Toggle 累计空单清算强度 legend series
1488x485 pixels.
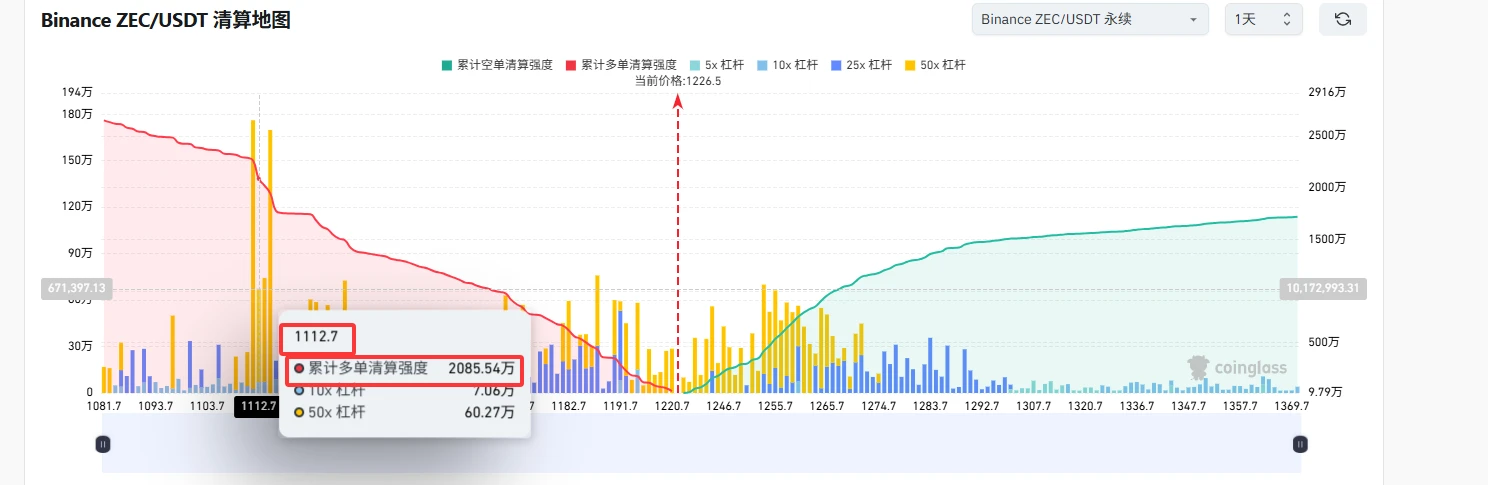pos(498,65)
